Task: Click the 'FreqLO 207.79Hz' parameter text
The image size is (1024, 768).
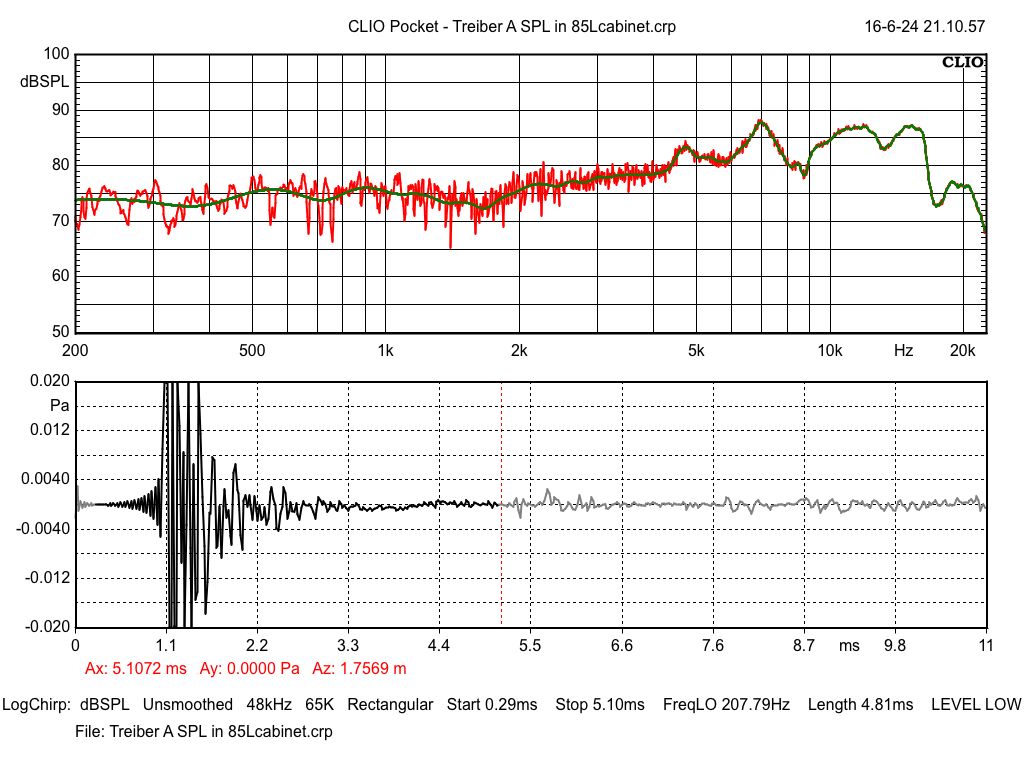Action: click(726, 705)
